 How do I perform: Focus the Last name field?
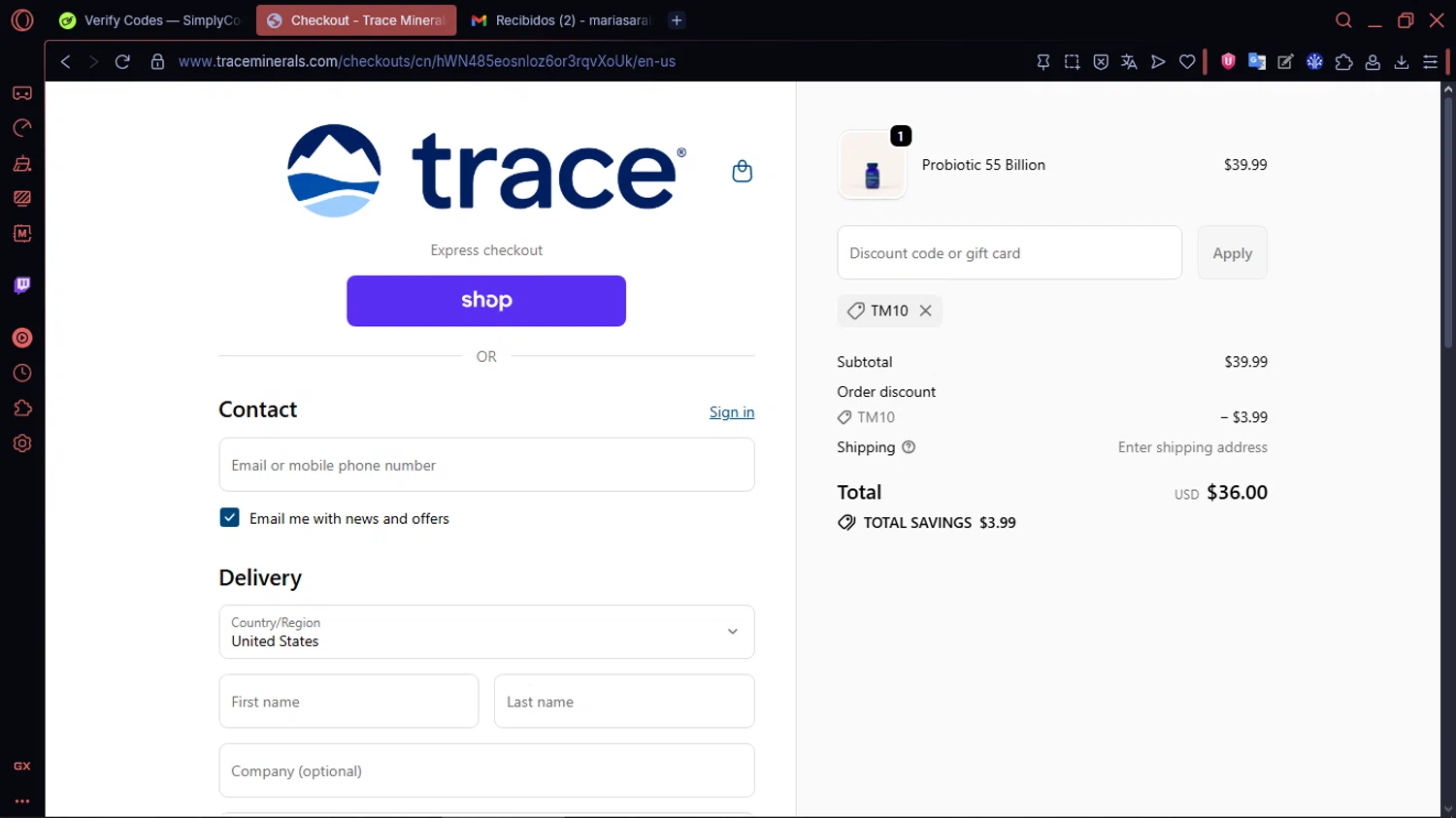(x=624, y=702)
